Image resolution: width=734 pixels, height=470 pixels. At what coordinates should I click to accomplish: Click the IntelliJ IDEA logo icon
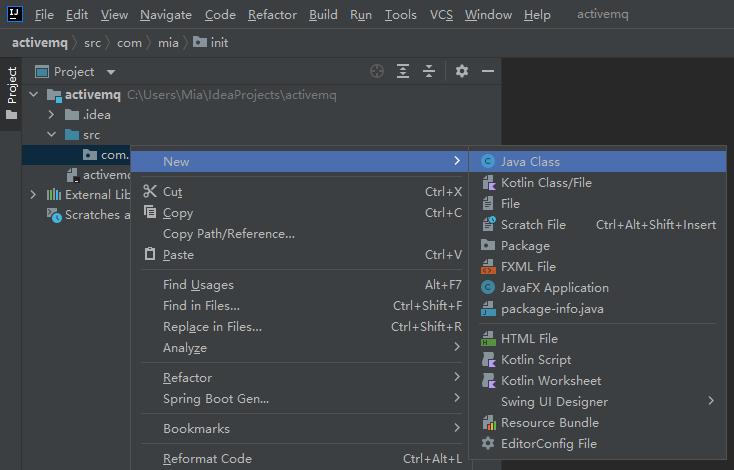click(x=15, y=14)
